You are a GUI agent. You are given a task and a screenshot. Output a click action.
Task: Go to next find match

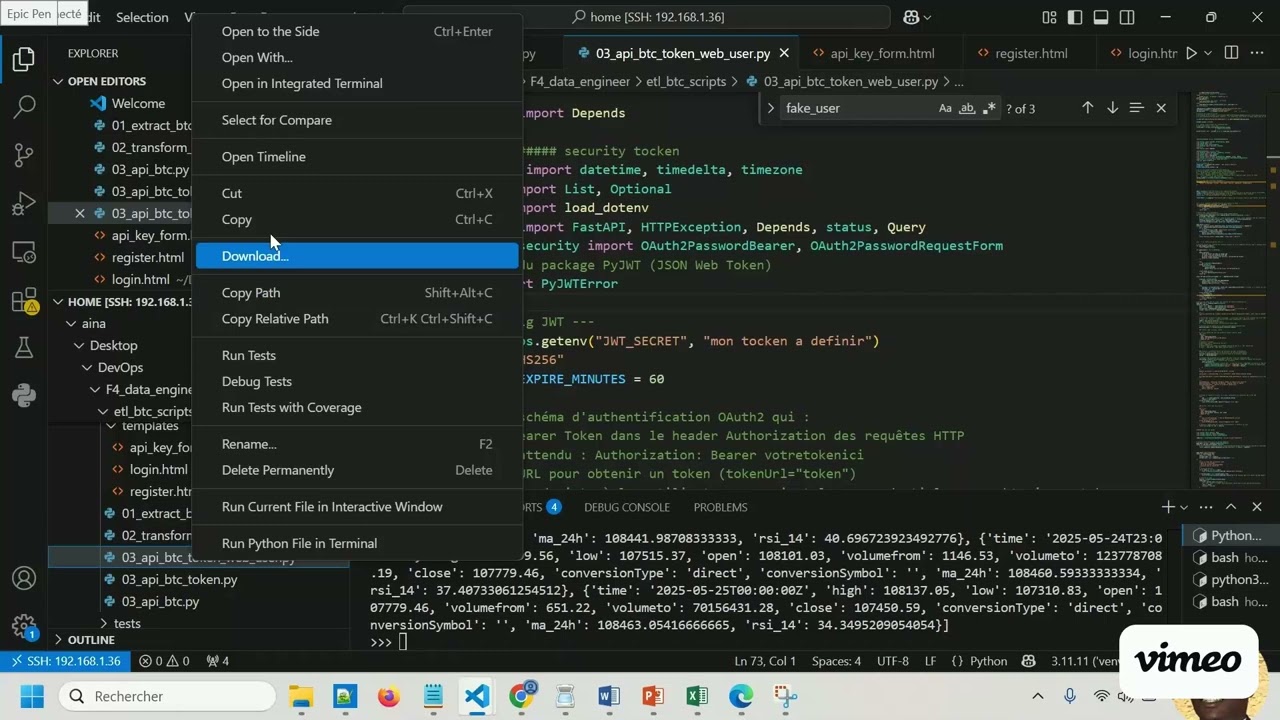1112,108
